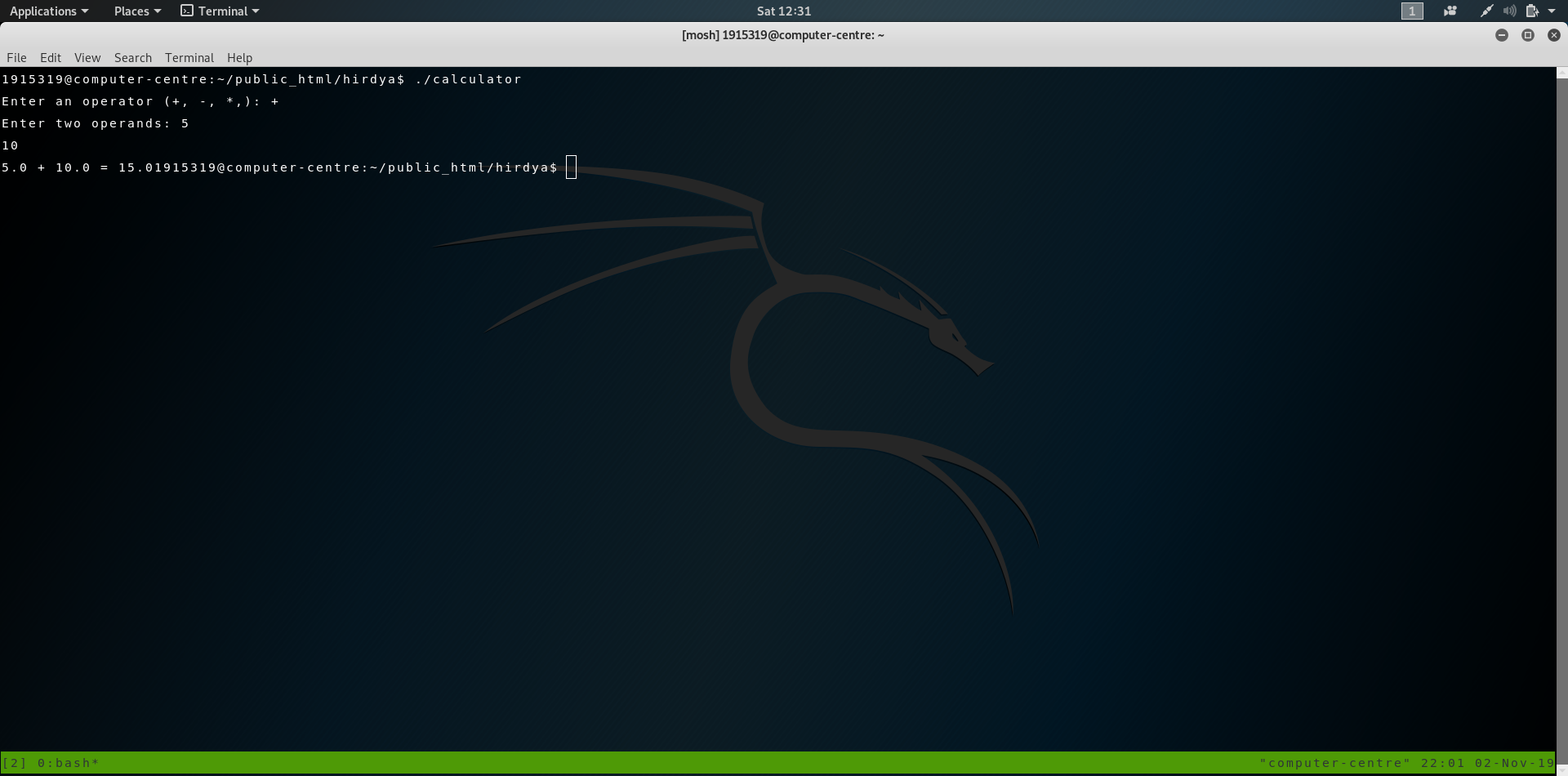Maximize the terminal window
1568x776 pixels.
click(1528, 35)
